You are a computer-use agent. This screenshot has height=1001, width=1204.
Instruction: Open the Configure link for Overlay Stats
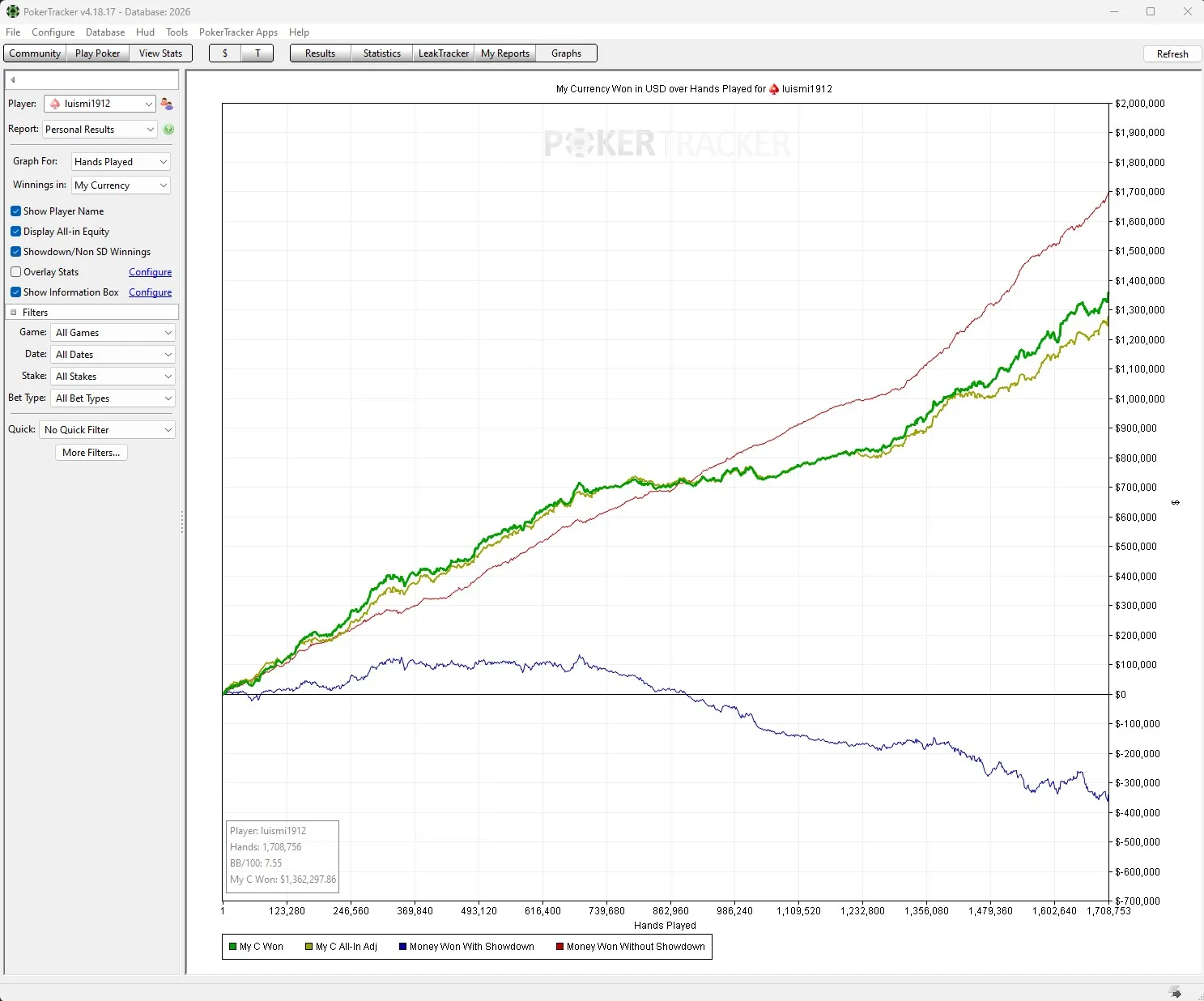tap(151, 272)
